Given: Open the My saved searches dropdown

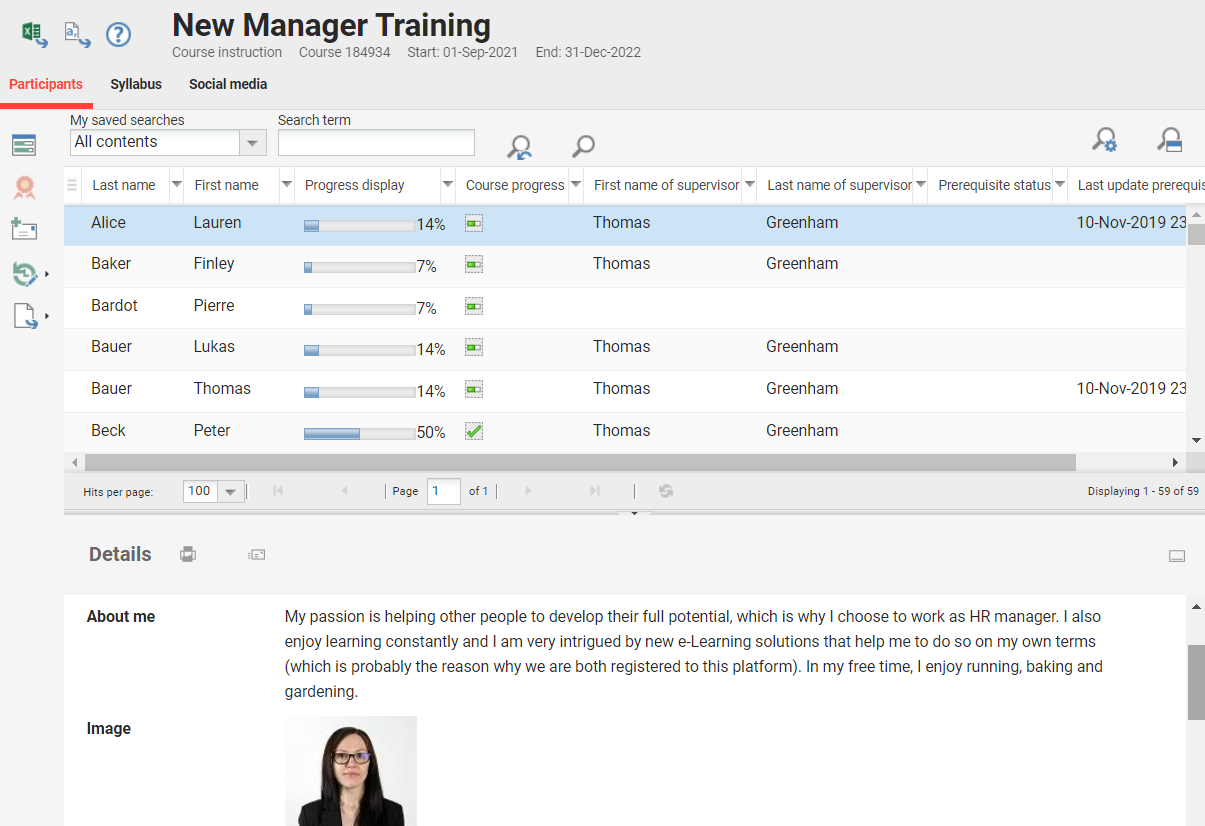Looking at the screenshot, I should point(253,143).
